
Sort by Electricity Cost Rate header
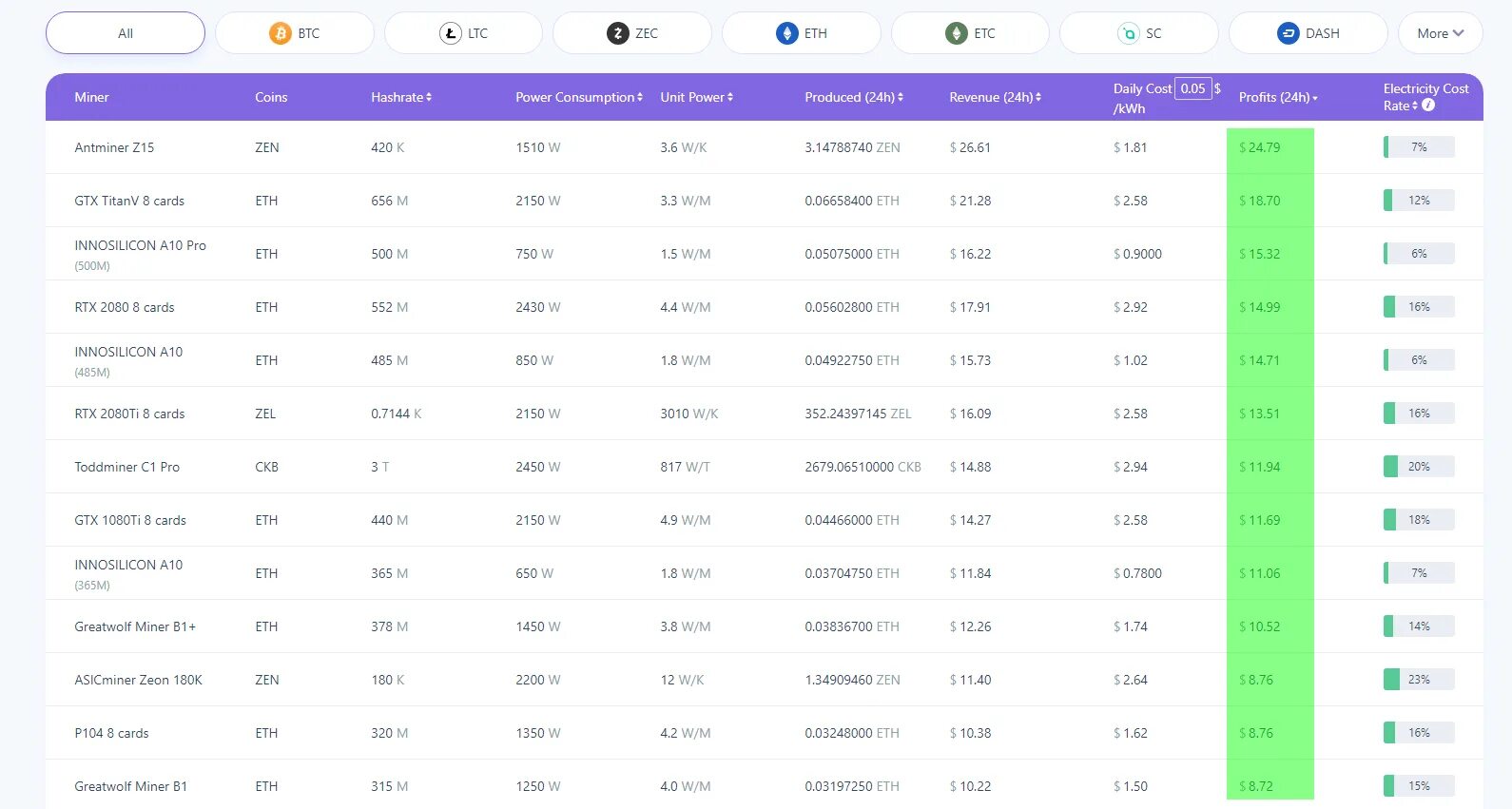1425,97
